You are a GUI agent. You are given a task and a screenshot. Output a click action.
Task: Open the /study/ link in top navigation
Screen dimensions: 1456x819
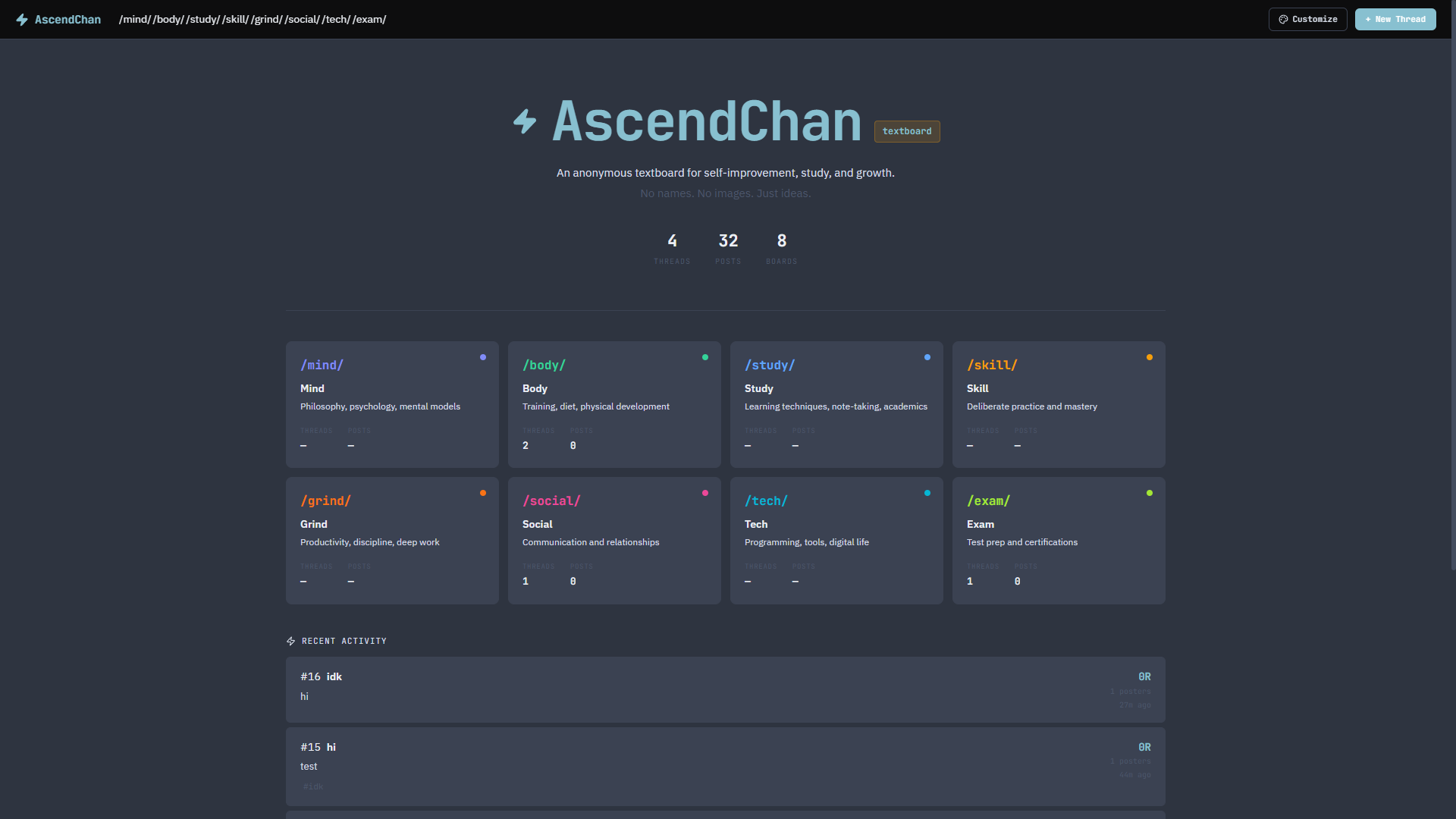point(202,20)
